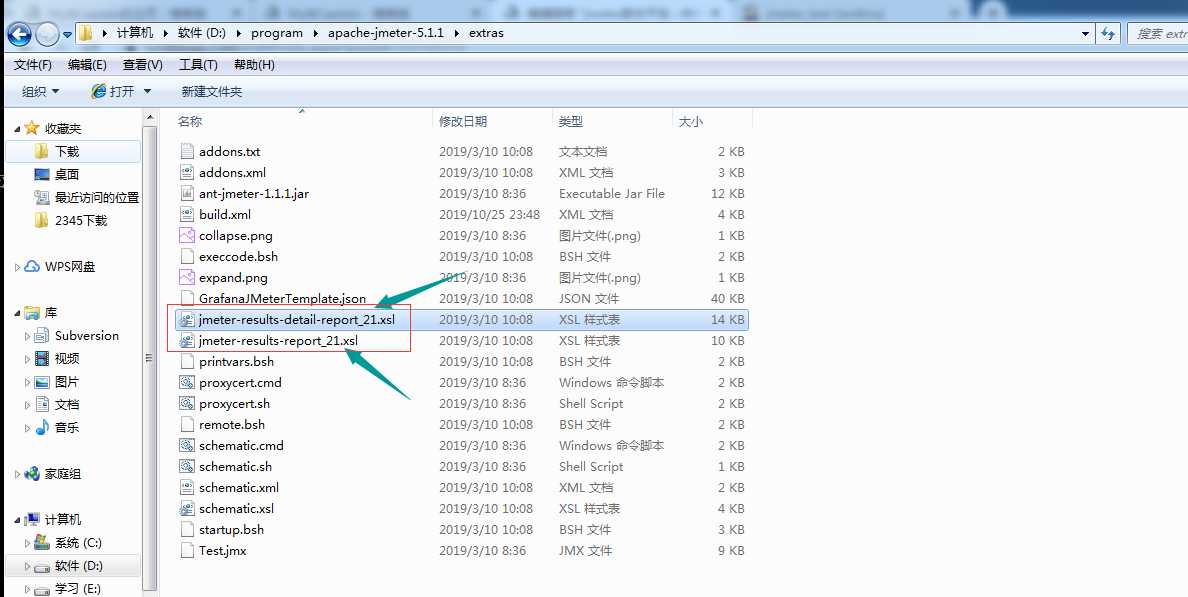The height and width of the screenshot is (597, 1188).
Task: Expand the 打开 button dropdown arrow
Action: coord(147,91)
